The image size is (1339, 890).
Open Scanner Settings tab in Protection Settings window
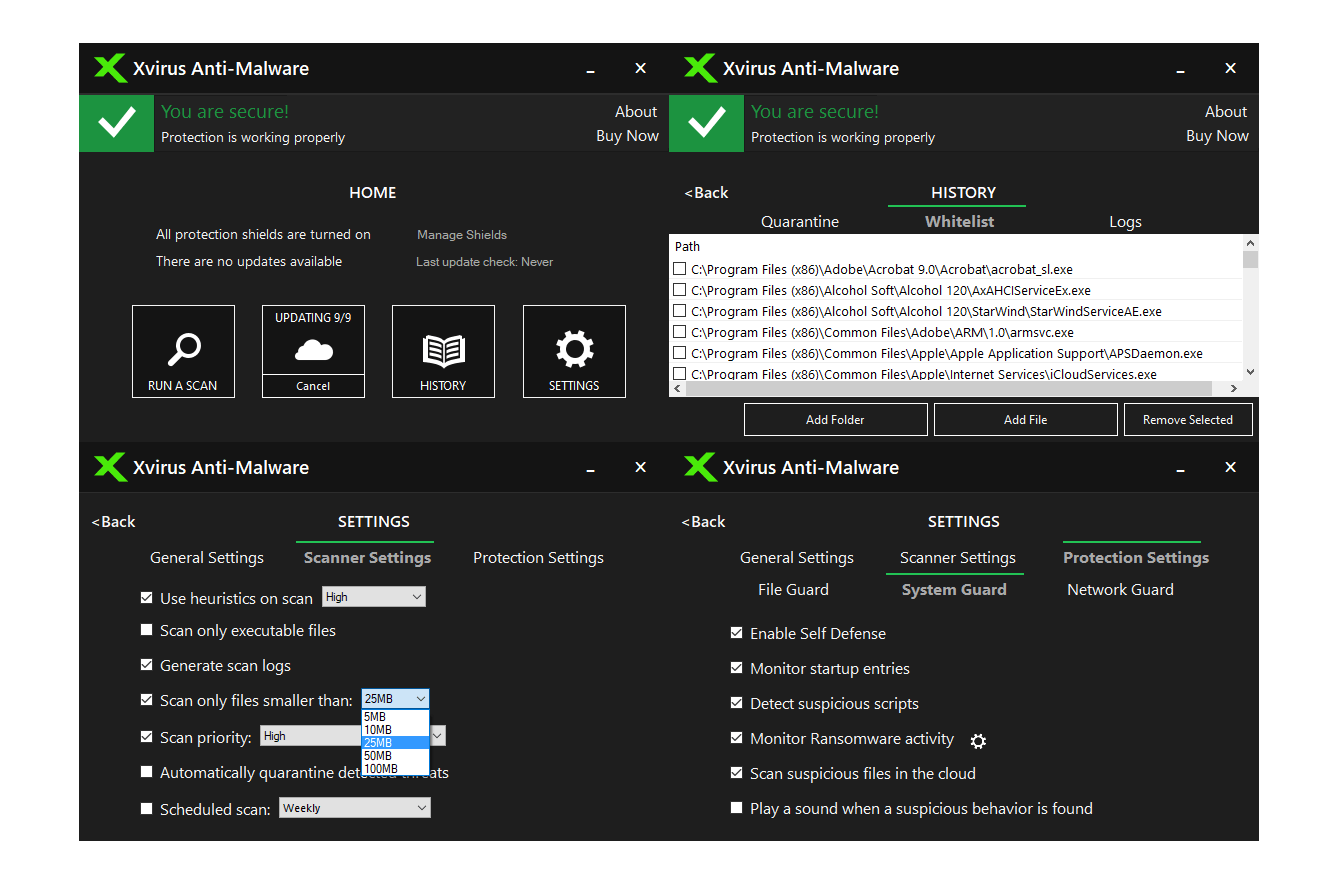(958, 558)
